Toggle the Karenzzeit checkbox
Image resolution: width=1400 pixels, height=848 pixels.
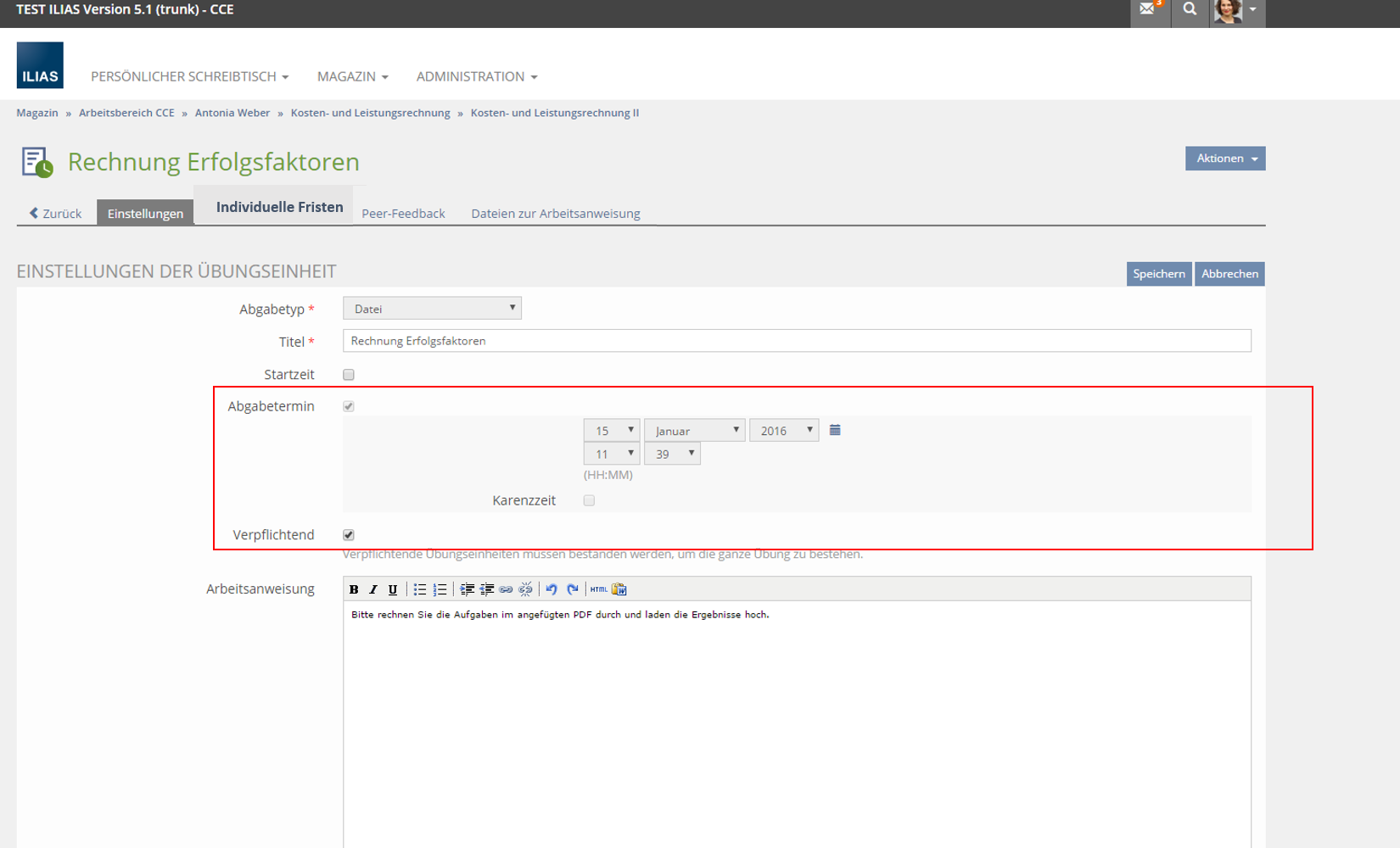pyautogui.click(x=589, y=500)
